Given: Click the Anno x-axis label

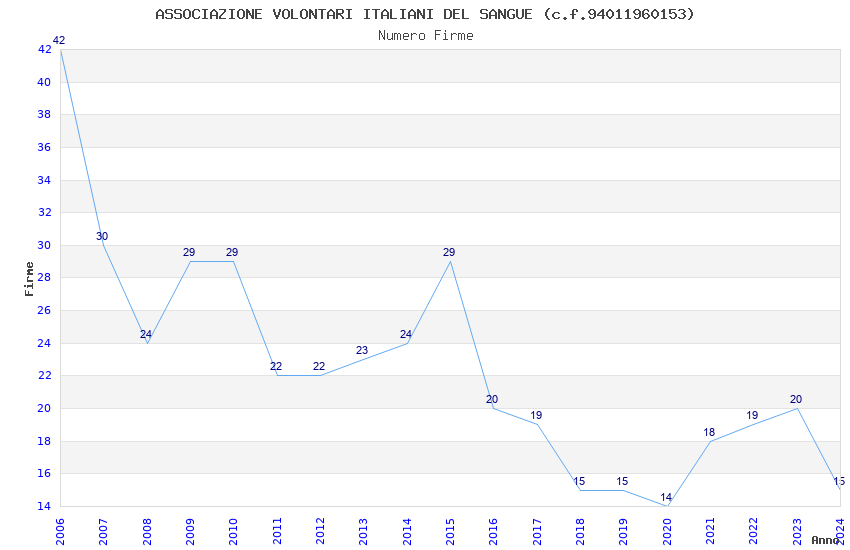Looking at the screenshot, I should pos(825,540).
